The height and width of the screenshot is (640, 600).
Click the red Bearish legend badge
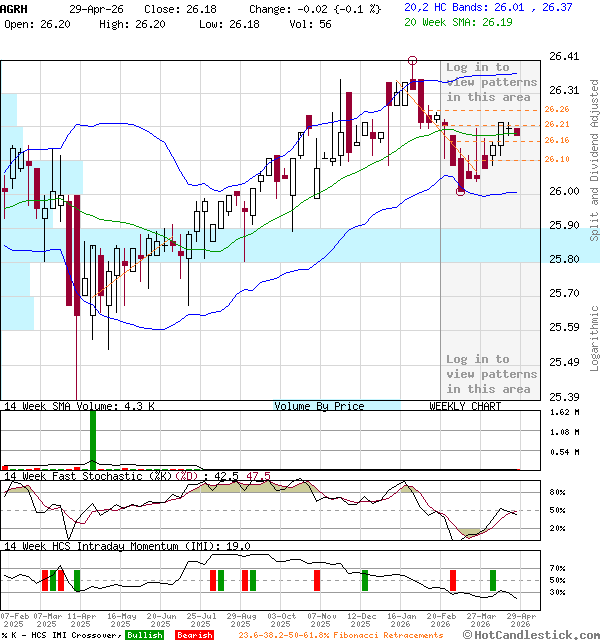tap(194, 635)
